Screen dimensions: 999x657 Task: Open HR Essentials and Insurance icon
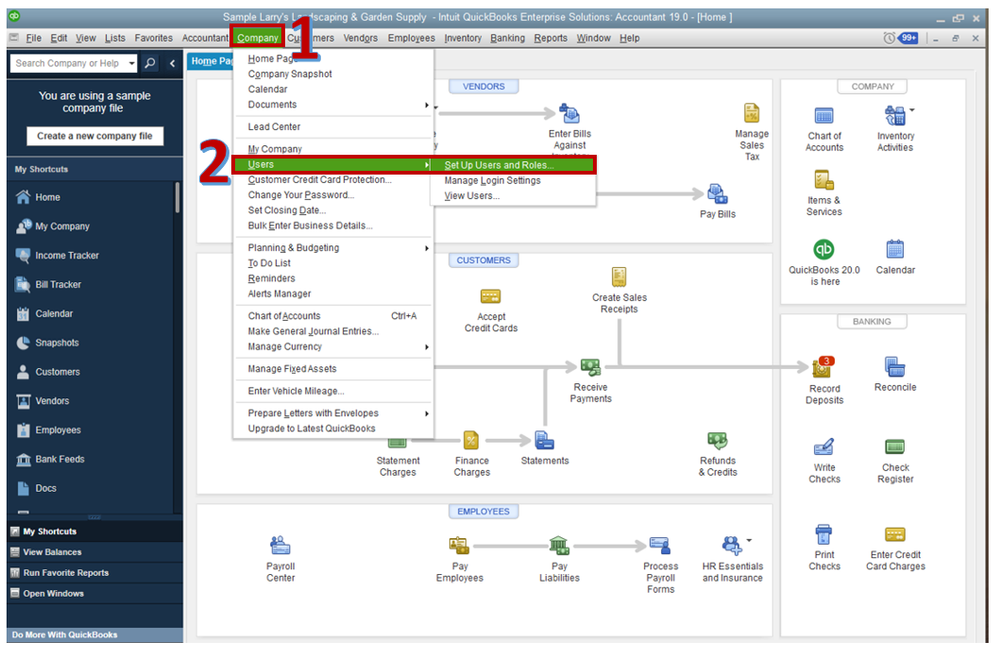731,545
